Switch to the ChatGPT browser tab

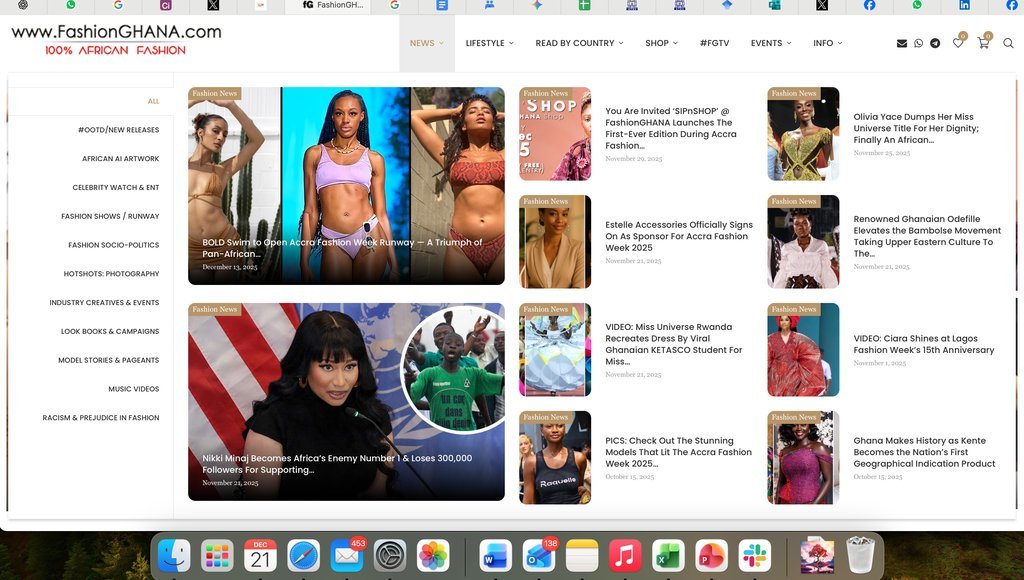[23, 5]
